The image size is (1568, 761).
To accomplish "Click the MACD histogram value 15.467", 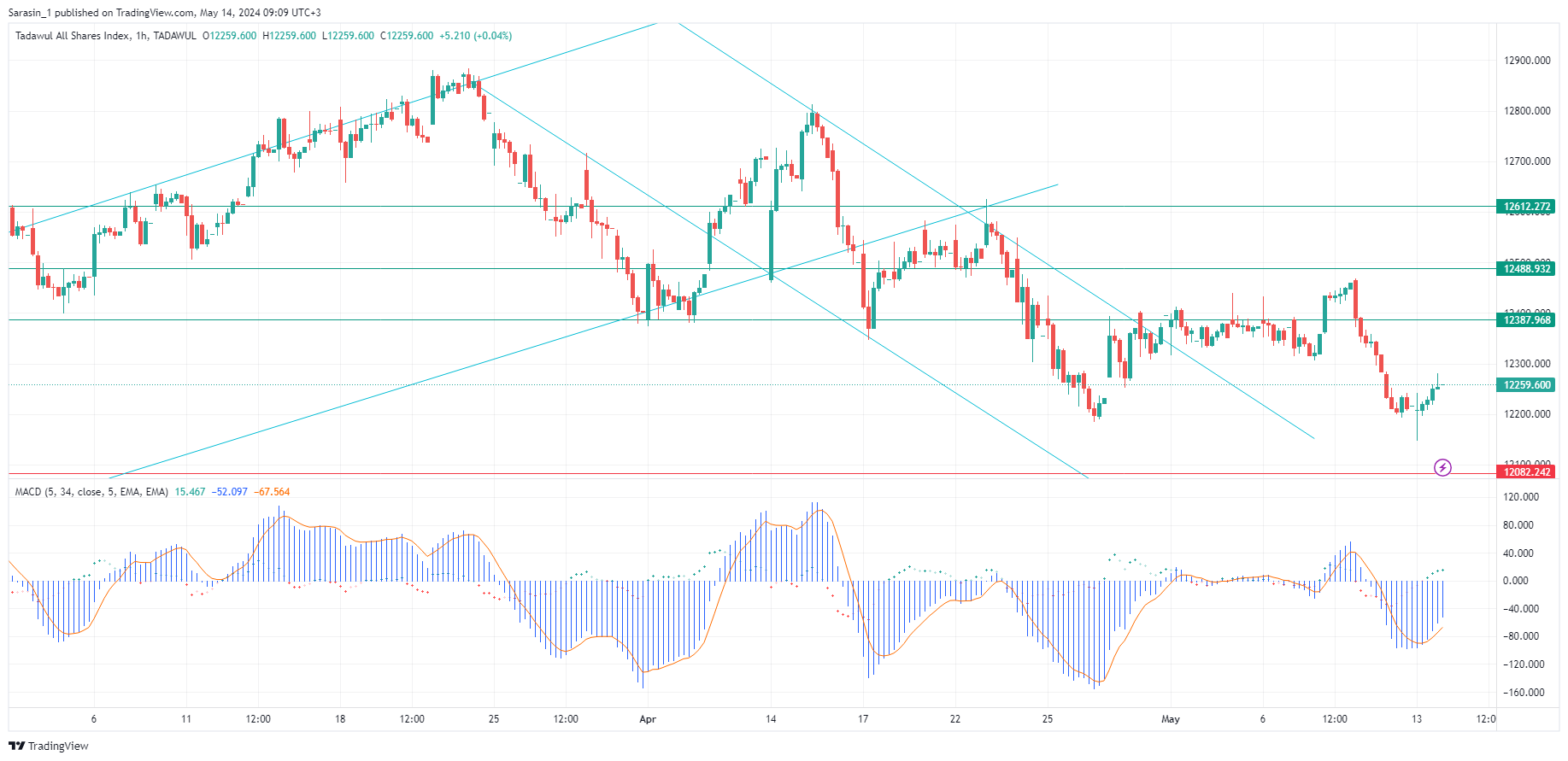I will pos(190,492).
